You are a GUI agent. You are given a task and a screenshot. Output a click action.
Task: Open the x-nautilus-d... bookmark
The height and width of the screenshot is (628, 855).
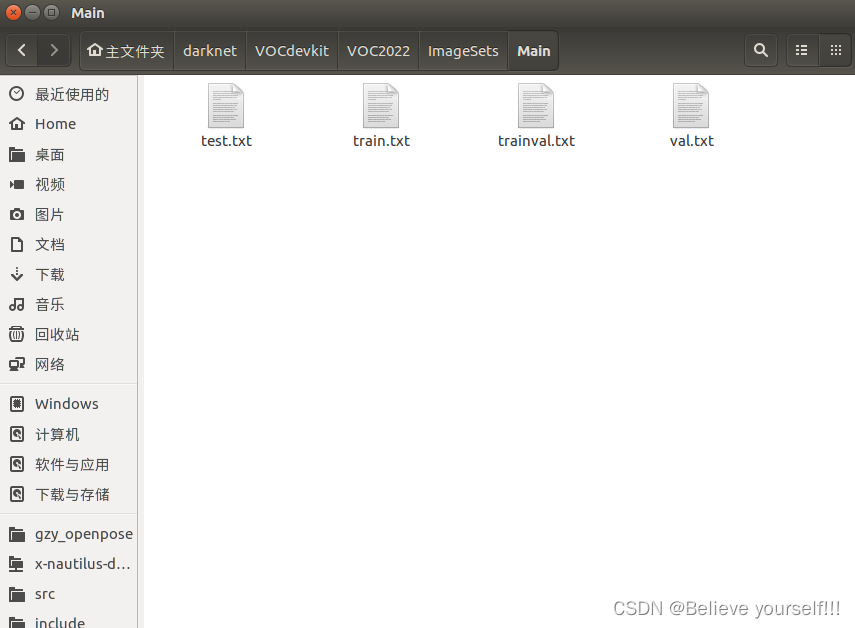coord(69,564)
